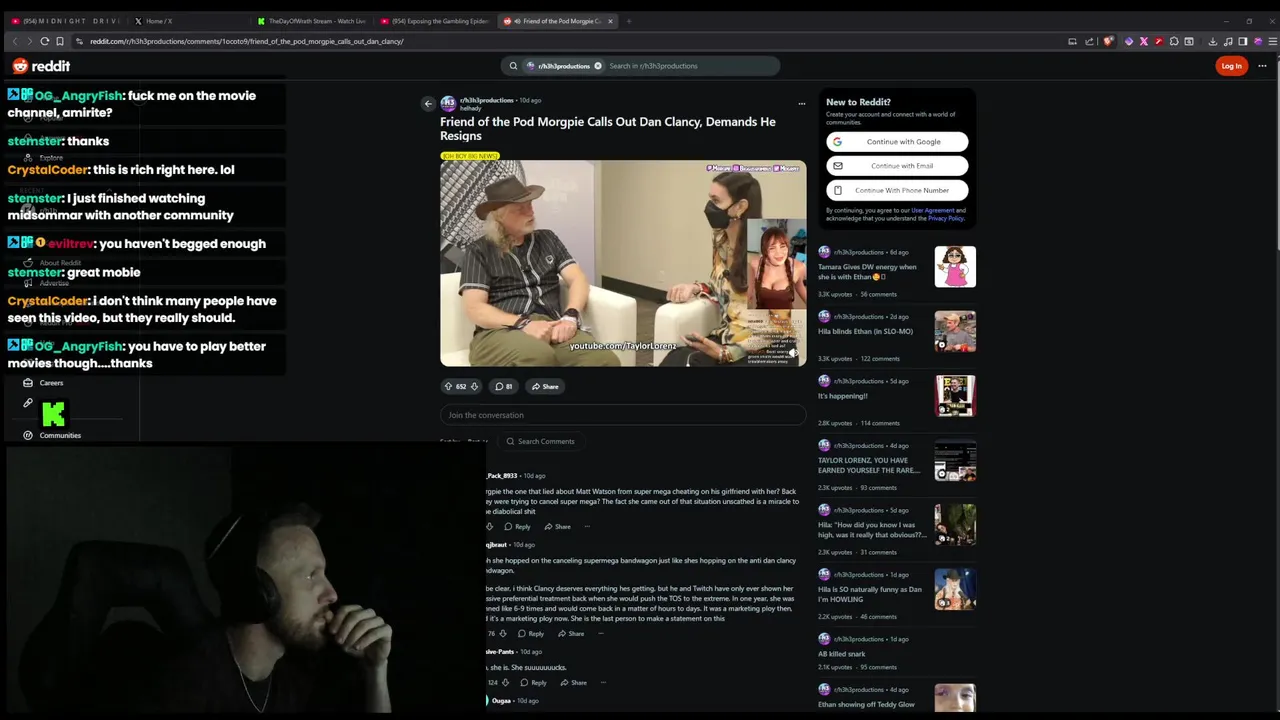
Task: Select Continue with Email
Action: [897, 166]
